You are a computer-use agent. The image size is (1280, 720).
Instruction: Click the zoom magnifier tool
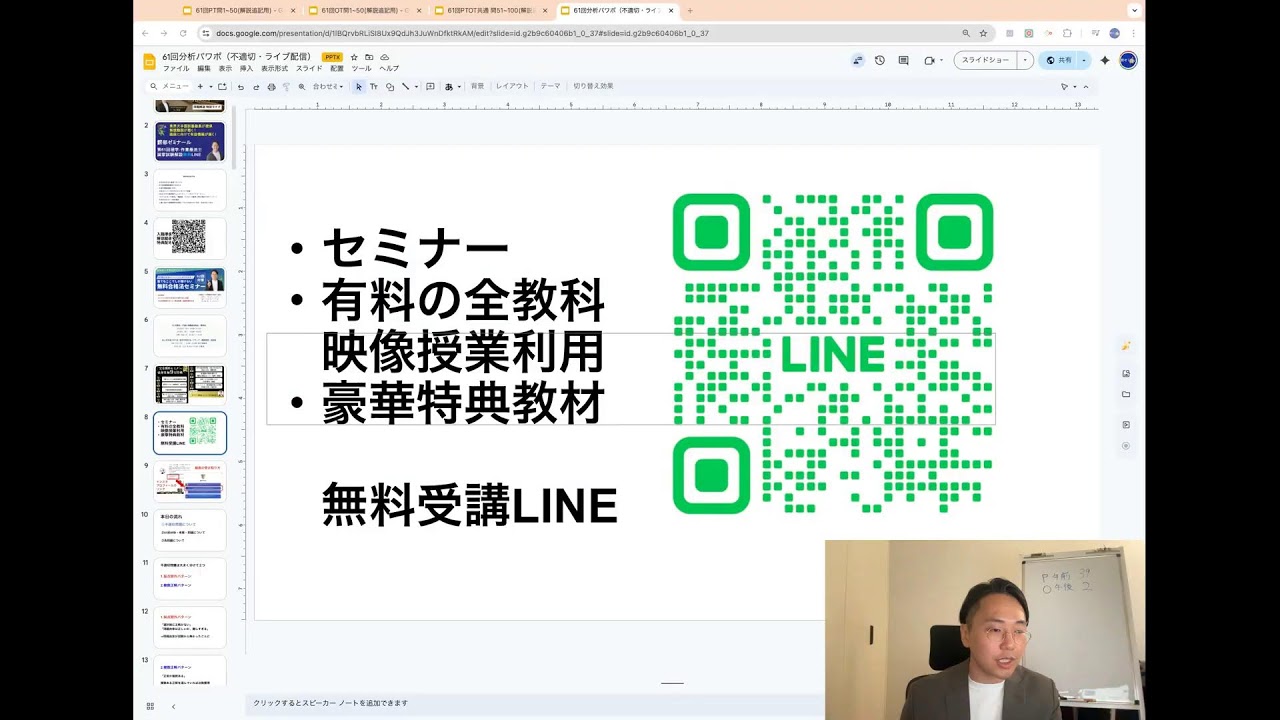coord(301,87)
